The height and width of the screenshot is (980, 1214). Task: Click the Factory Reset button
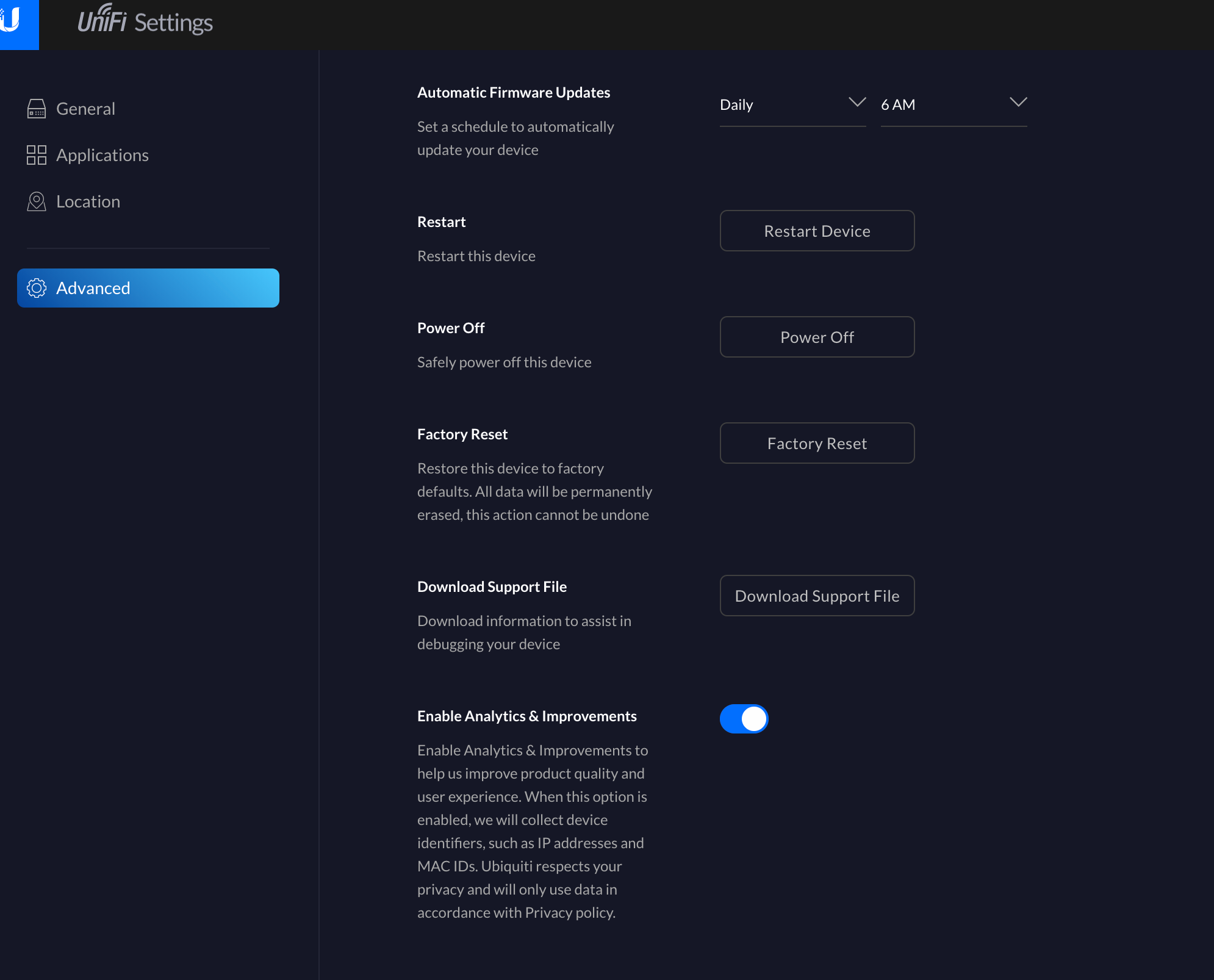pos(817,443)
